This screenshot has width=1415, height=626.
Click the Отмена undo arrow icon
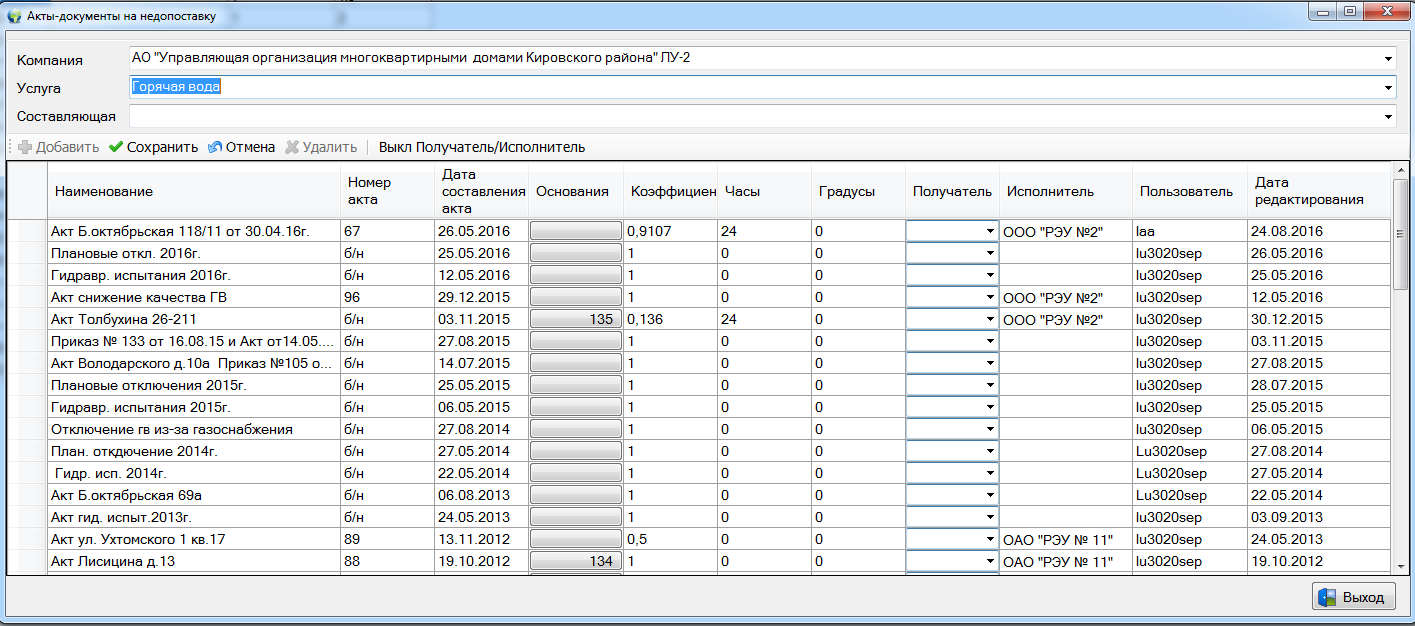pyautogui.click(x=215, y=147)
